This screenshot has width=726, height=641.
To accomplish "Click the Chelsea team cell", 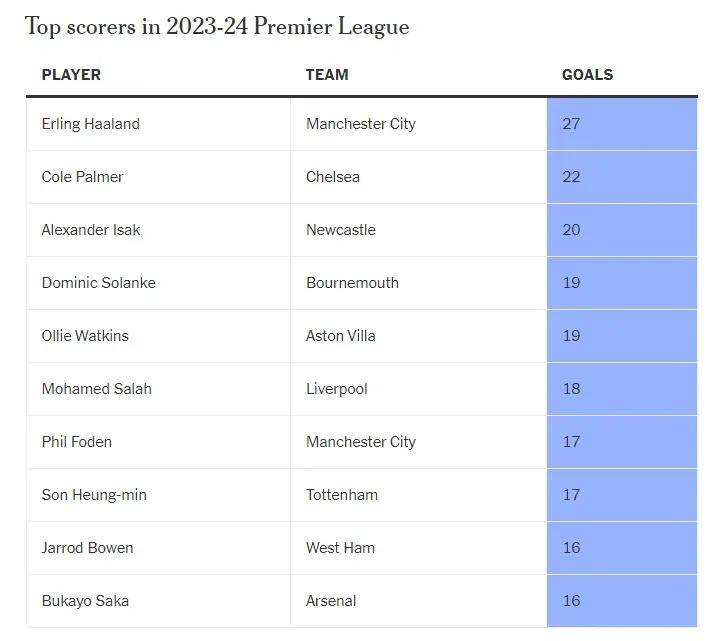I will pyautogui.click(x=419, y=177).
